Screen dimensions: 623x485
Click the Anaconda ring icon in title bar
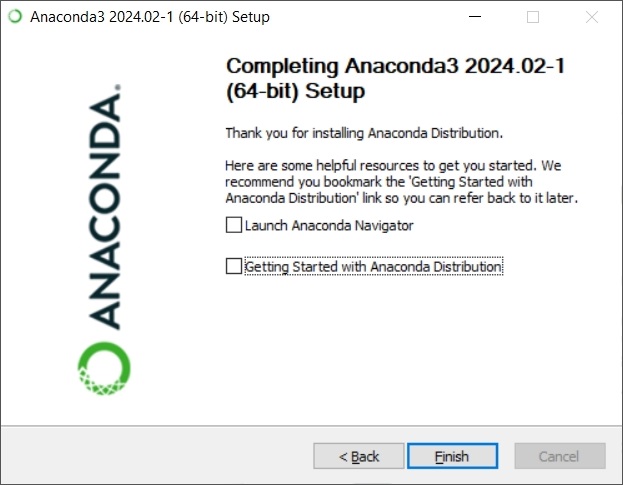pyautogui.click(x=15, y=17)
